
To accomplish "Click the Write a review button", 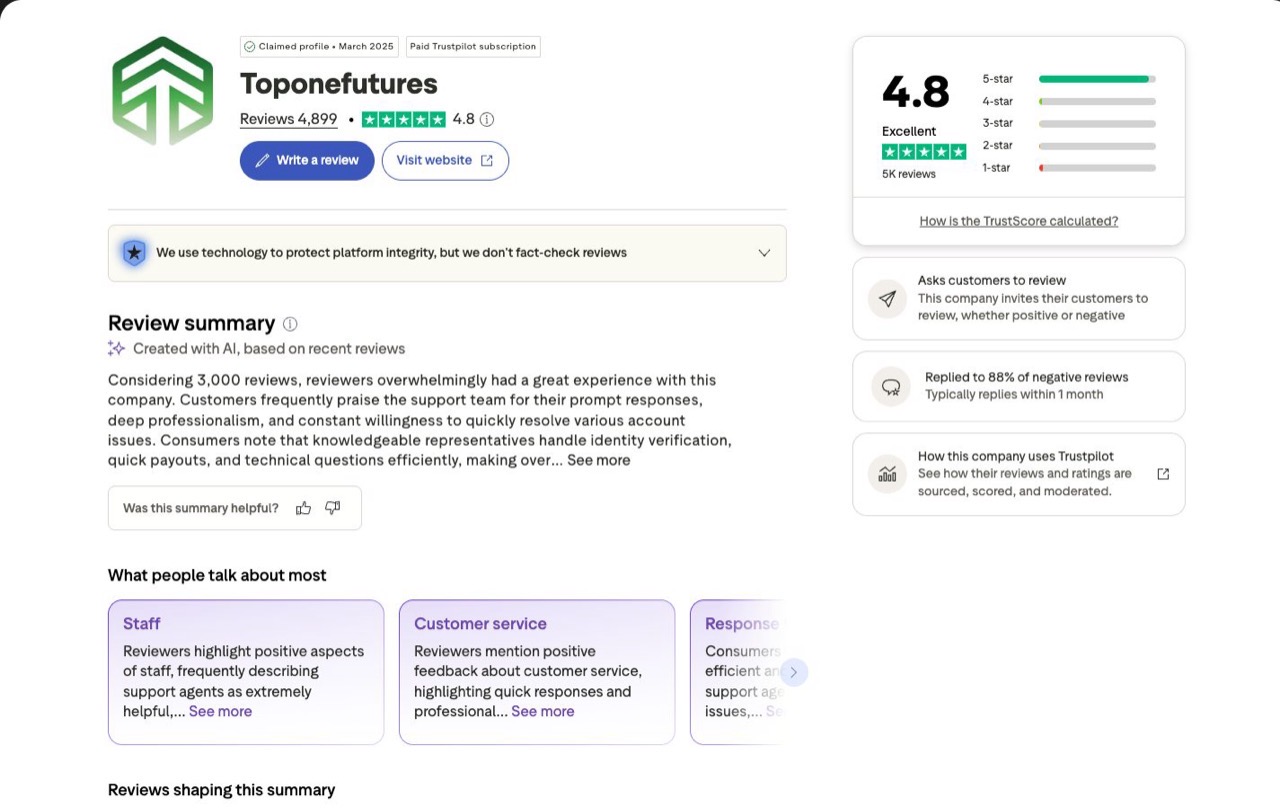I will point(307,160).
